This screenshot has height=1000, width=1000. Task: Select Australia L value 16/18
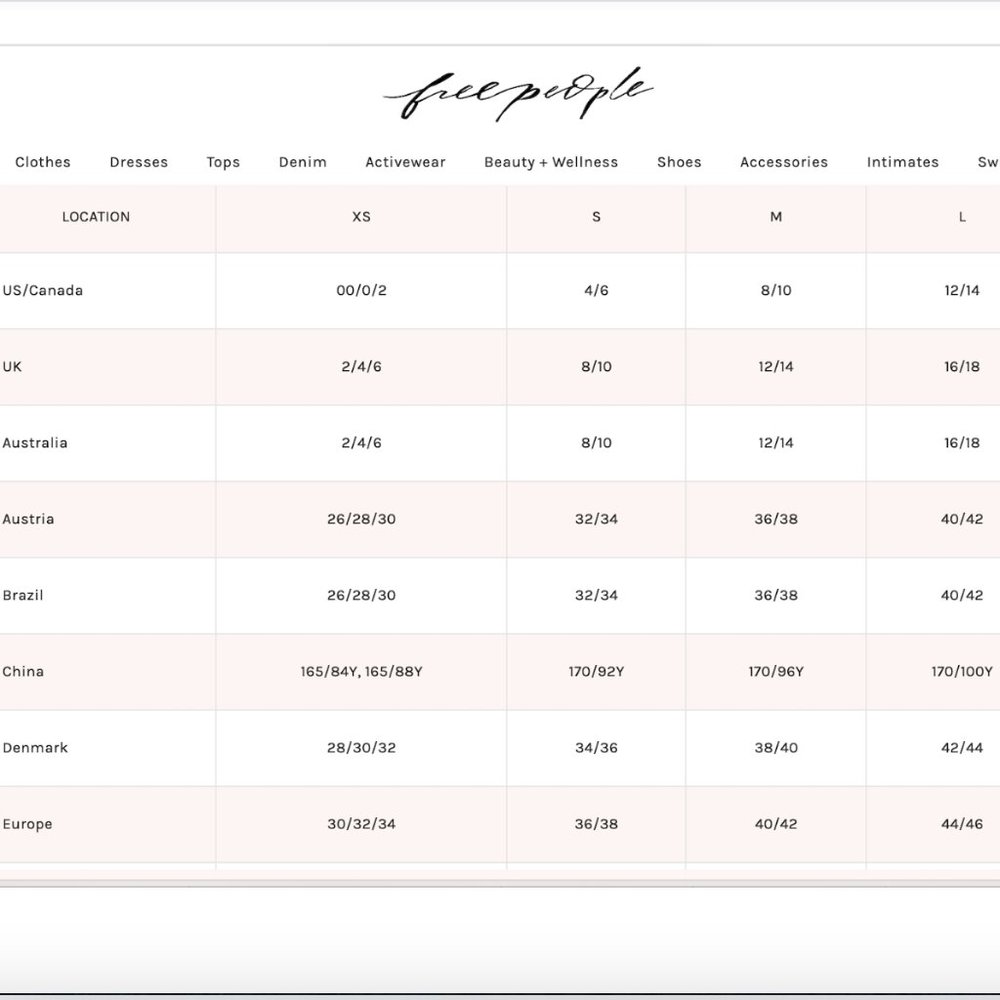(962, 443)
